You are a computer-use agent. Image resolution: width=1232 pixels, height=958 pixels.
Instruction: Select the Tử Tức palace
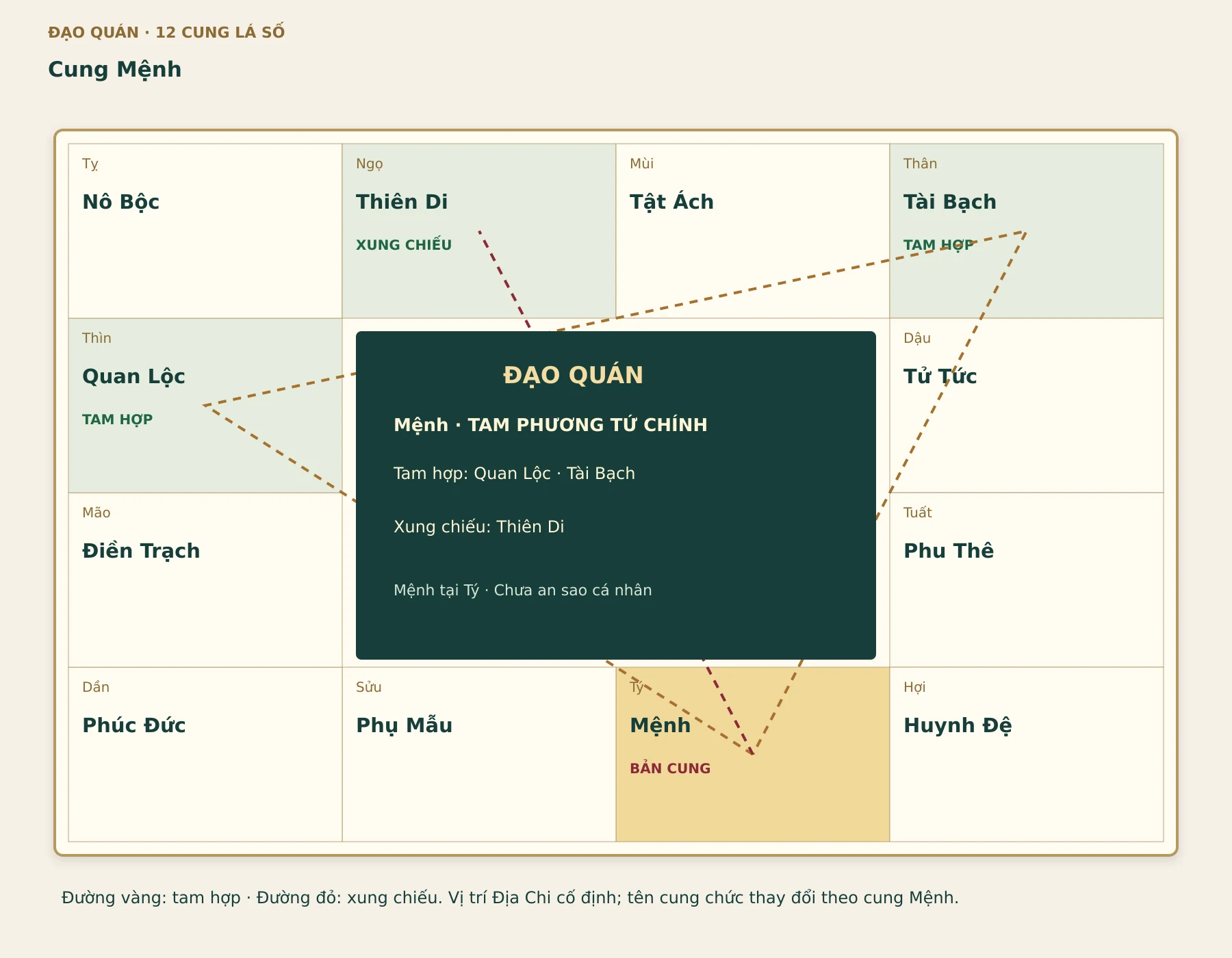pyautogui.click(x=1027, y=405)
